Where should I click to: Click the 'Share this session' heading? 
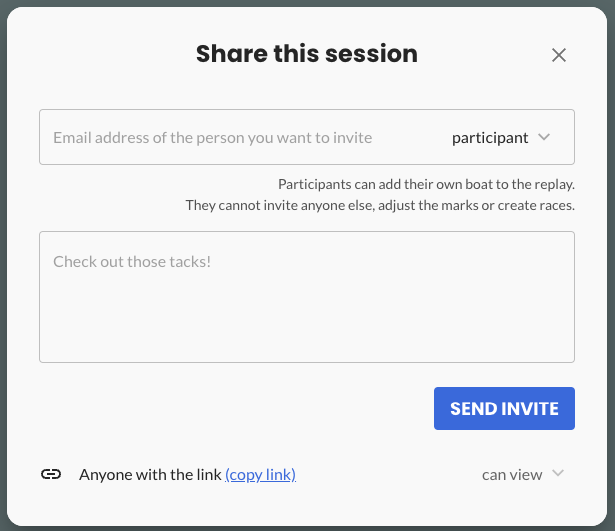click(306, 54)
